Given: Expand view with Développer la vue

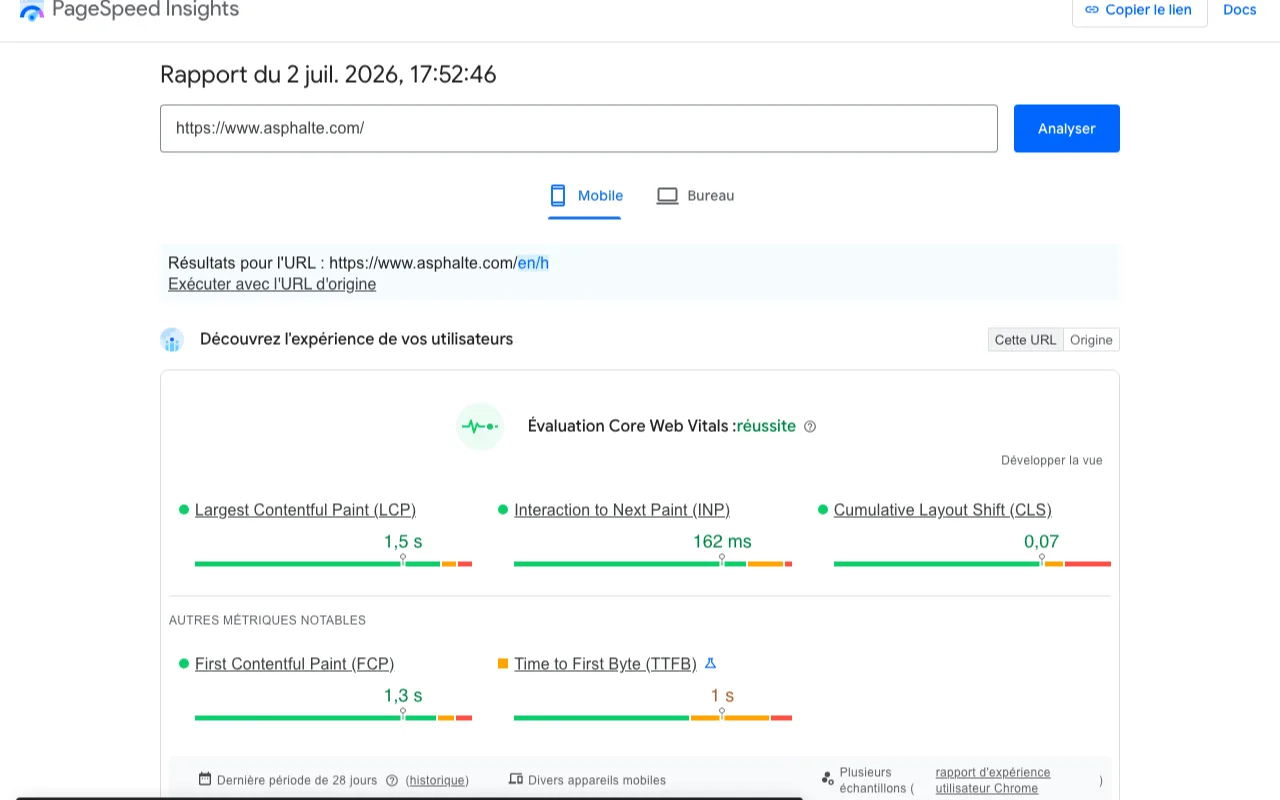Looking at the screenshot, I should pos(1052,460).
